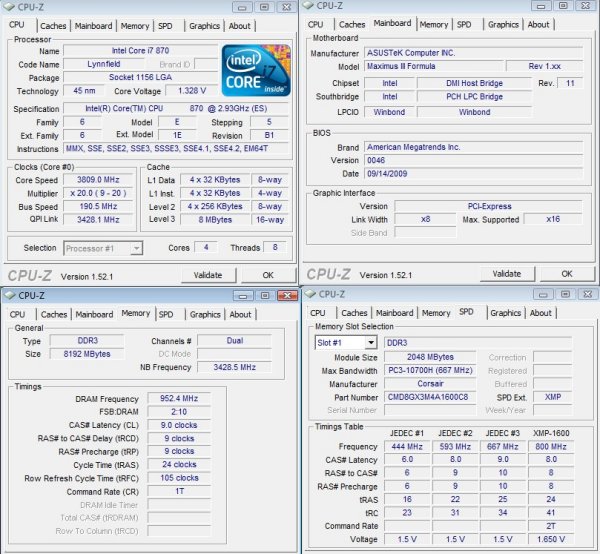Click Validate button in the Mainboard window
Viewport: 600px width, 554px height.
click(507, 274)
